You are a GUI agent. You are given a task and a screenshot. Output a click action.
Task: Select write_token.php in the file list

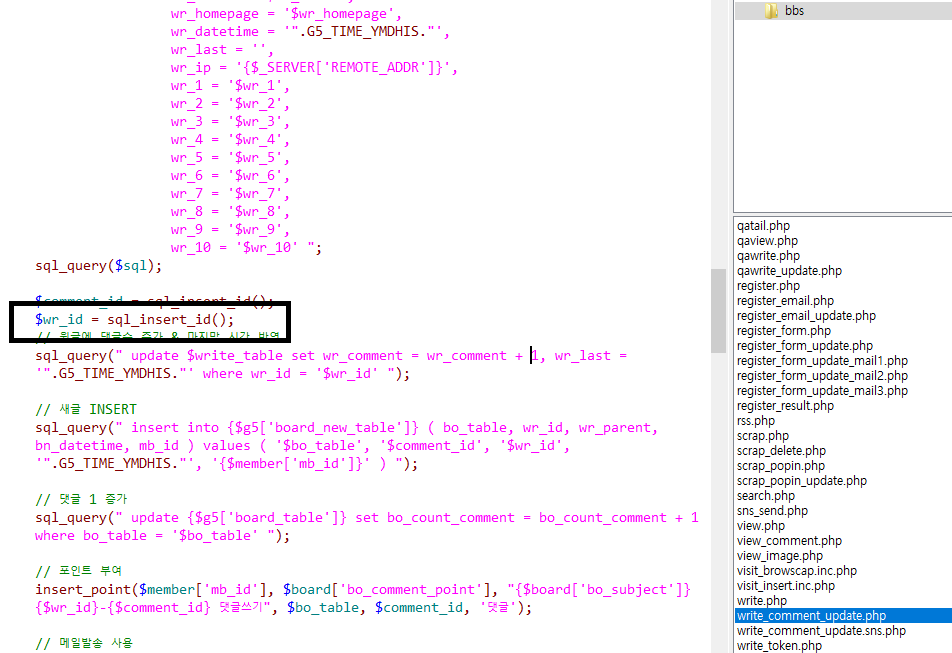[x=779, y=646]
